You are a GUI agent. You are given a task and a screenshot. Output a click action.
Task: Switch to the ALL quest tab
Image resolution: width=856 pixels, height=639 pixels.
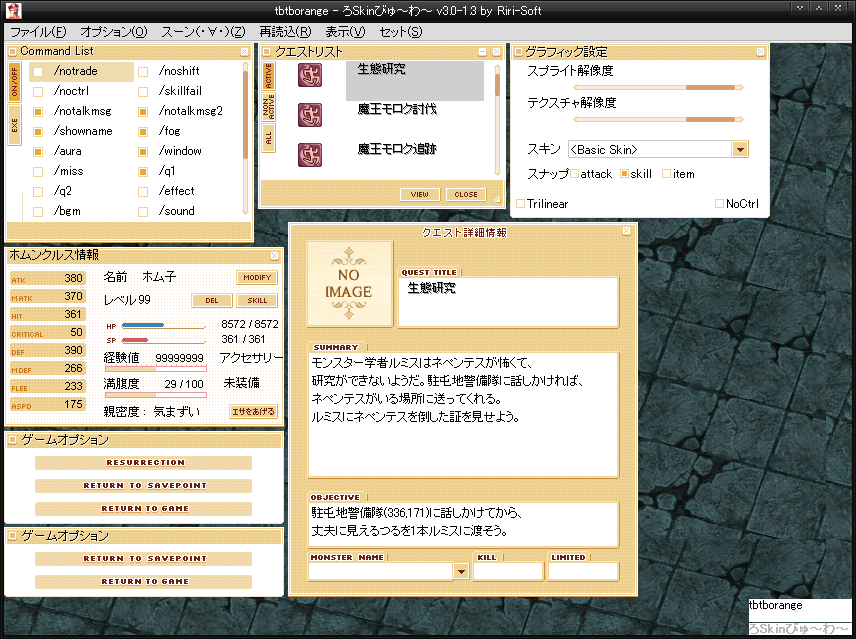[x=268, y=138]
